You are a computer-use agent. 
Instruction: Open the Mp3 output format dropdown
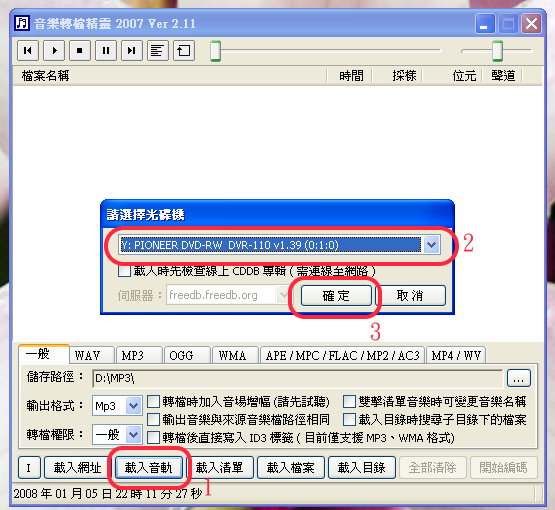coord(133,406)
